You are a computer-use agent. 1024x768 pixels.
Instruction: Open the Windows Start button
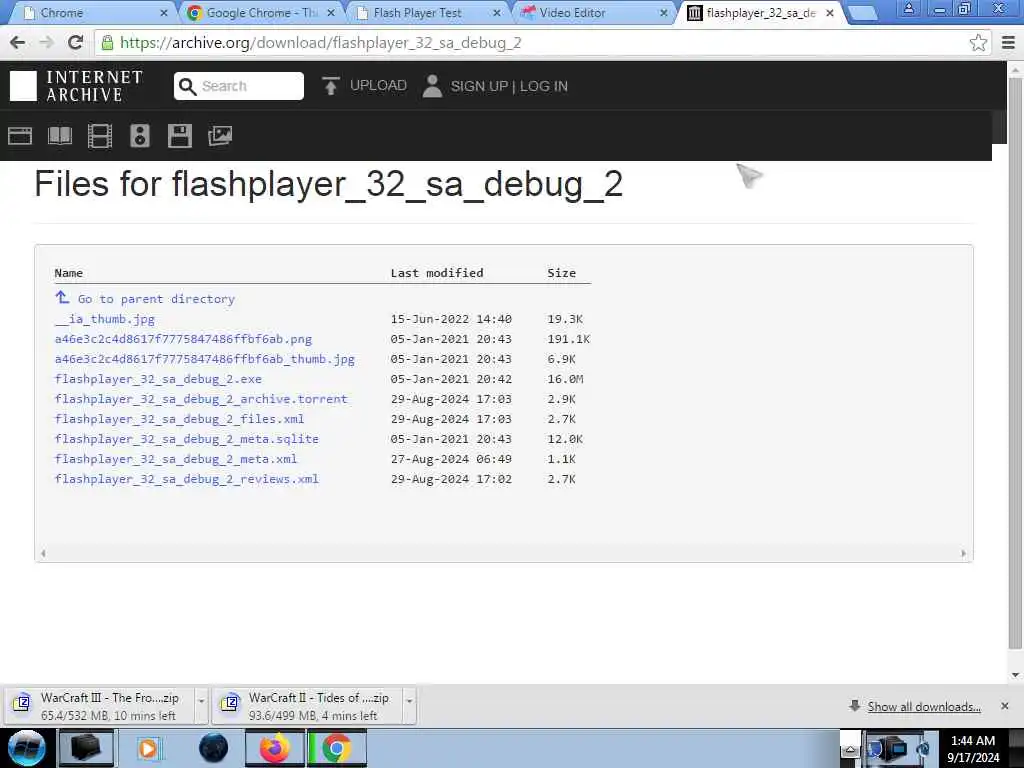27,748
